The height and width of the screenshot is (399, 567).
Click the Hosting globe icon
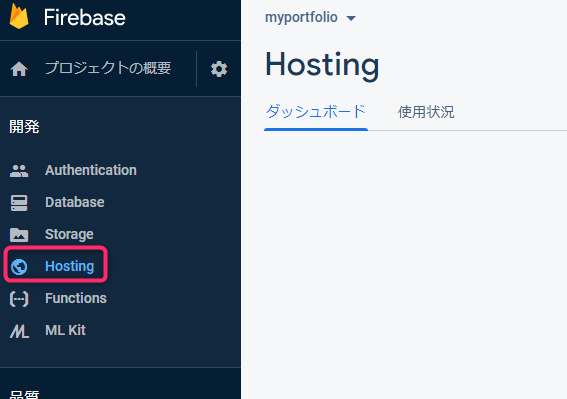pos(19,267)
